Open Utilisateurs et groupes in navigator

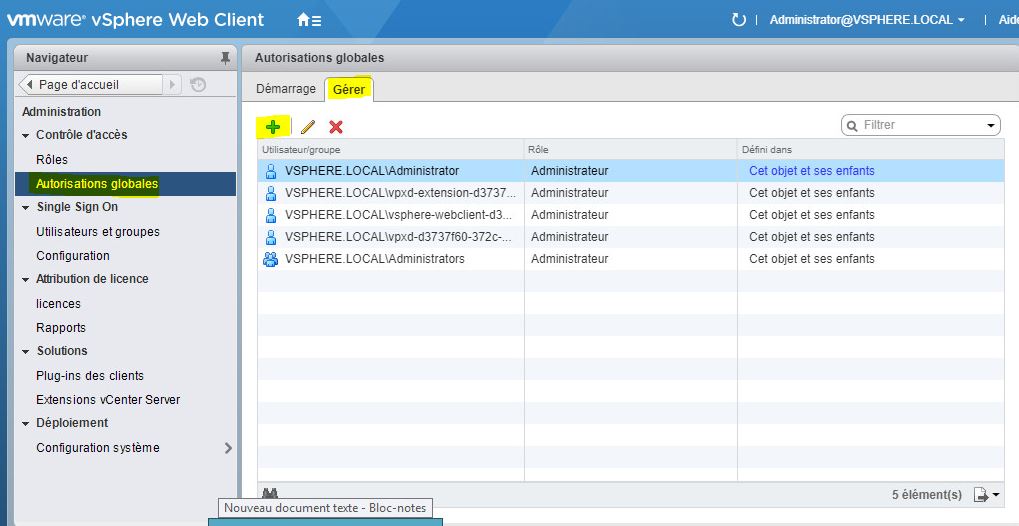98,232
